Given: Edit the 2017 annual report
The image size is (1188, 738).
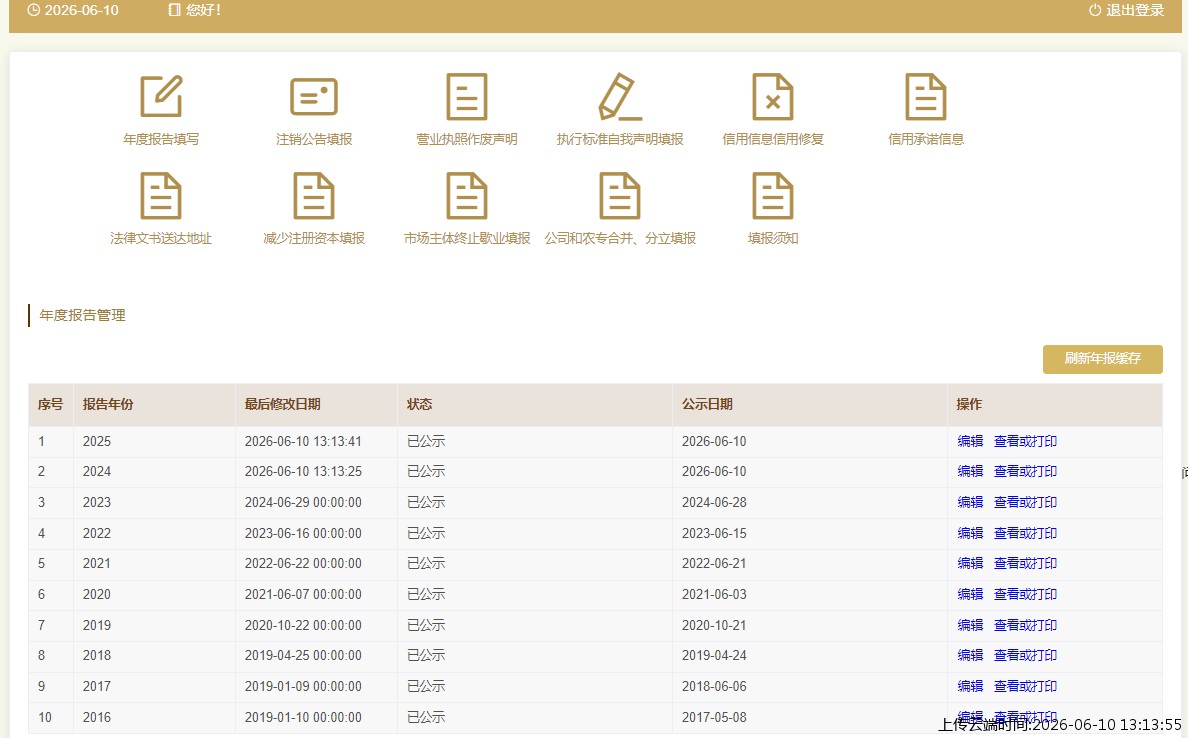Looking at the screenshot, I should click(970, 686).
